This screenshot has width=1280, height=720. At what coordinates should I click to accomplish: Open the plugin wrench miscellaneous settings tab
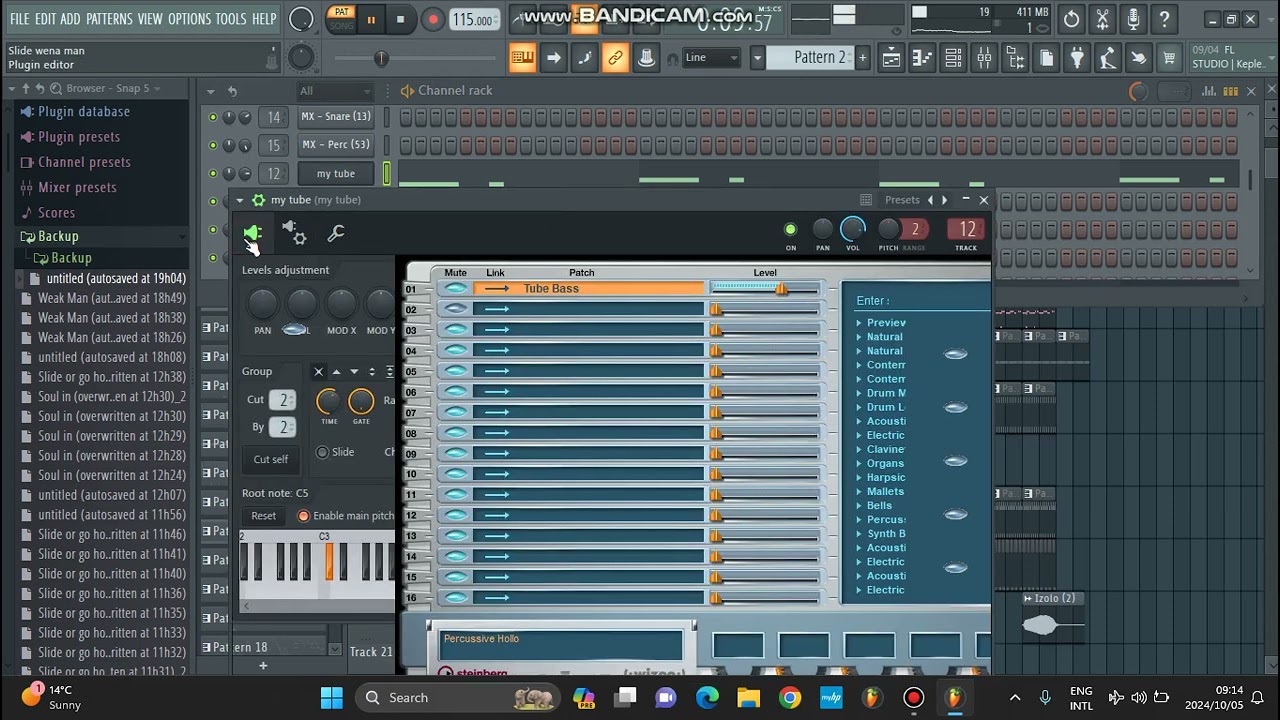click(336, 234)
